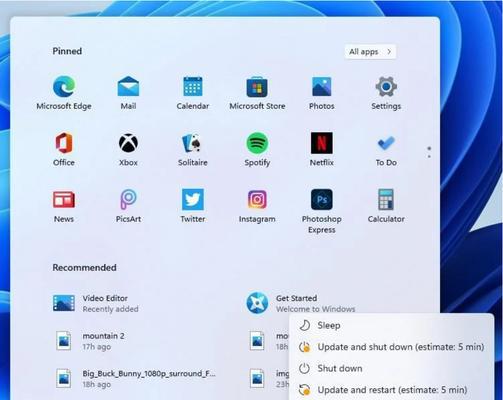The width and height of the screenshot is (503, 400).
Task: Open Spotify from pinned apps
Action: pos(257,149)
